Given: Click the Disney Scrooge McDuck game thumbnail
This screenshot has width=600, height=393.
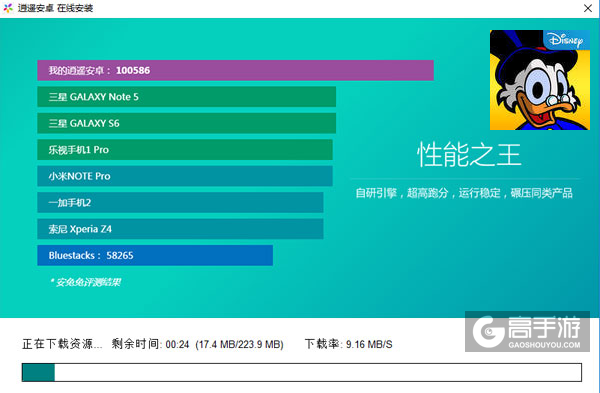Looking at the screenshot, I should tap(540, 80).
